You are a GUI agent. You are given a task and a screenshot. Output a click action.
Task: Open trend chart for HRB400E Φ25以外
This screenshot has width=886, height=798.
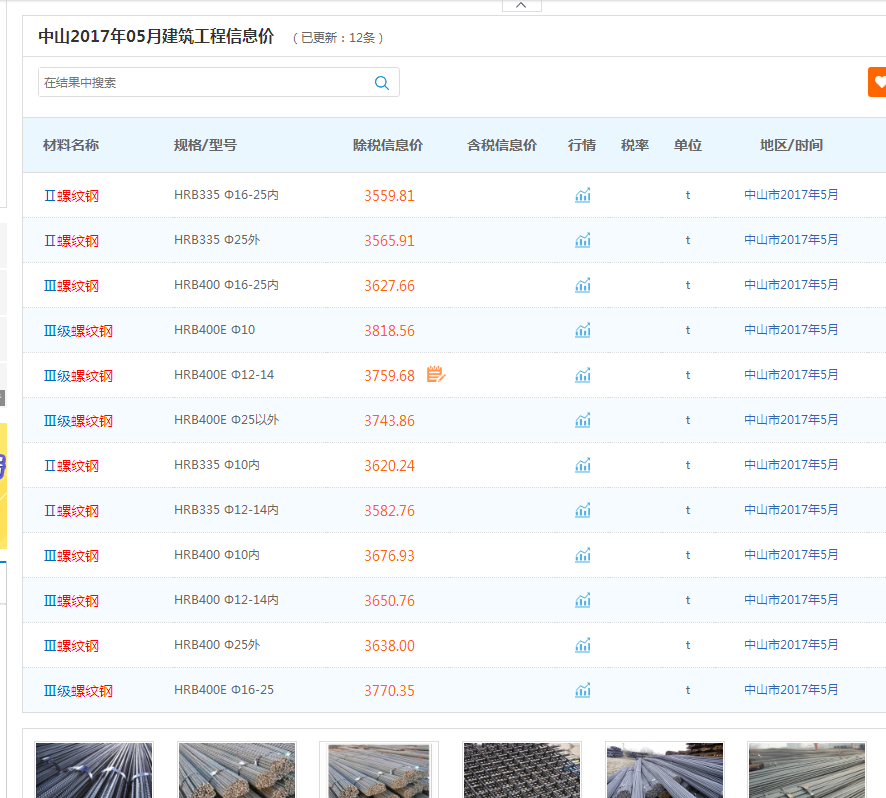click(x=583, y=420)
